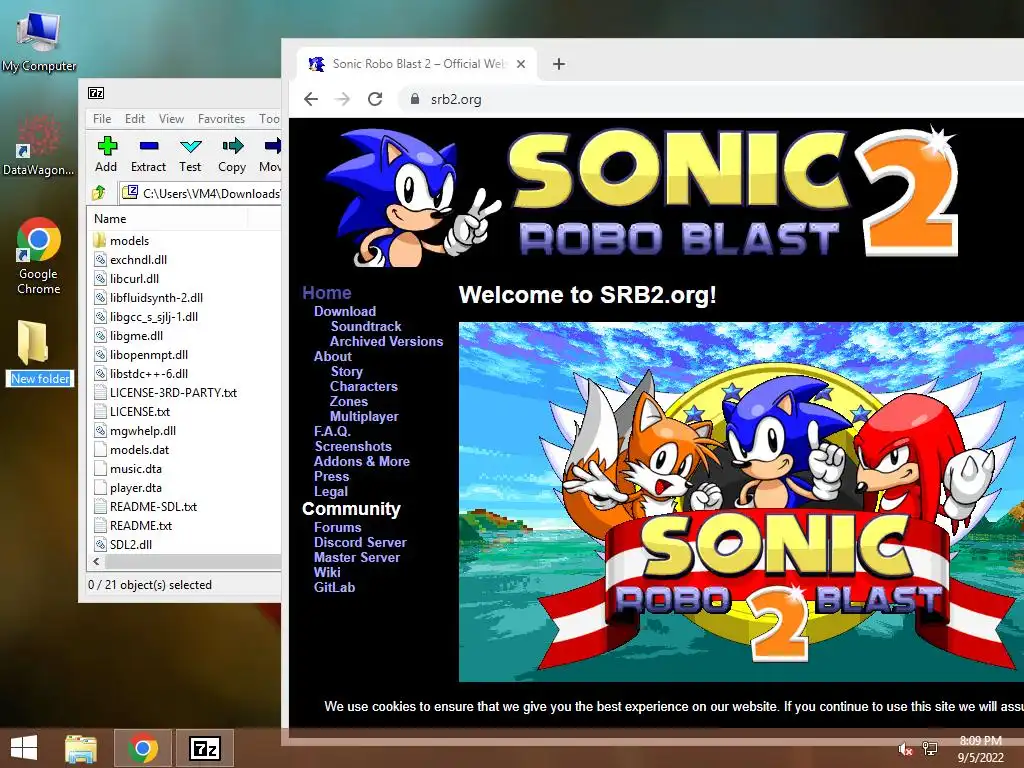
Task: Close the Sonic Robo Blast 2 tab
Action: coord(520,64)
